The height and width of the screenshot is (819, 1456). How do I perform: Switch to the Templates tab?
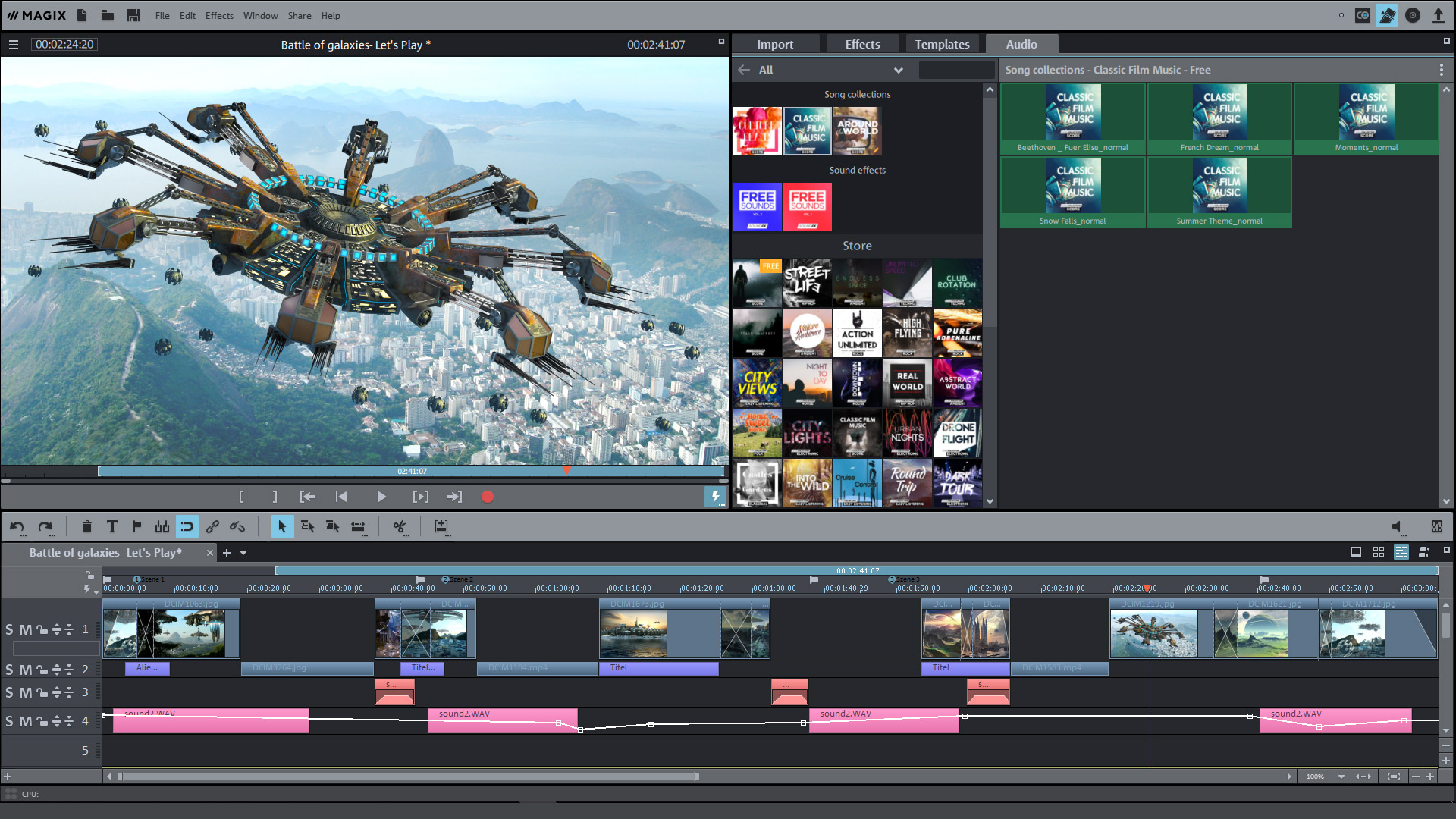tap(943, 43)
